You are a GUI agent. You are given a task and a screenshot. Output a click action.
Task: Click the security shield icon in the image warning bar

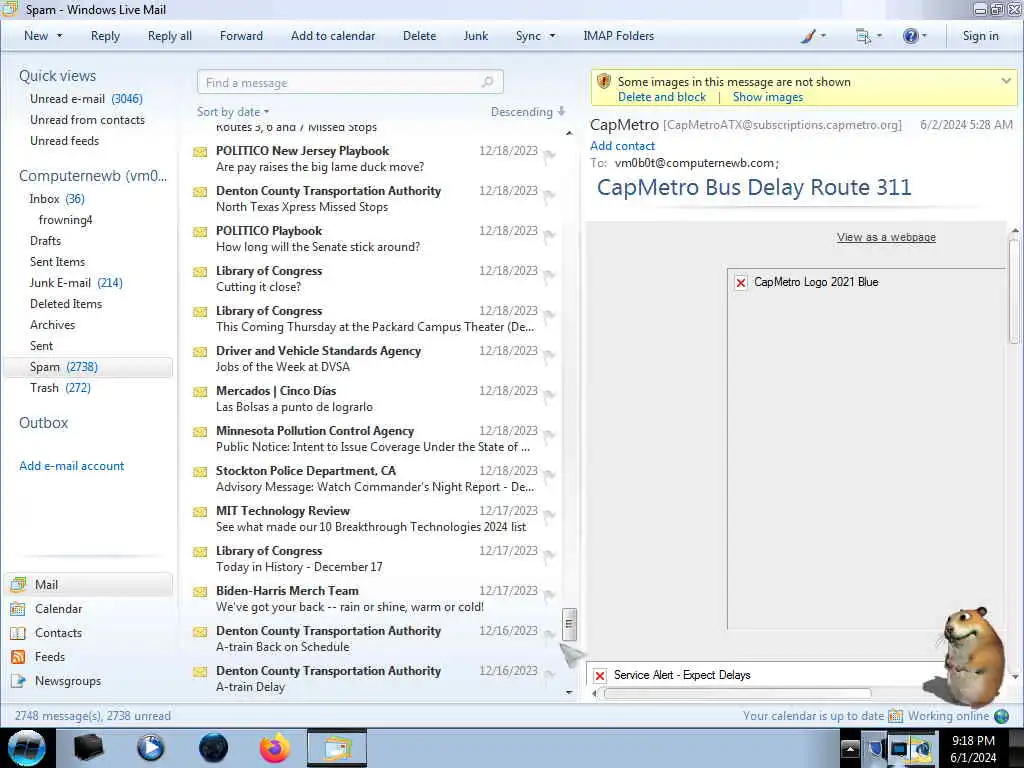(604, 82)
